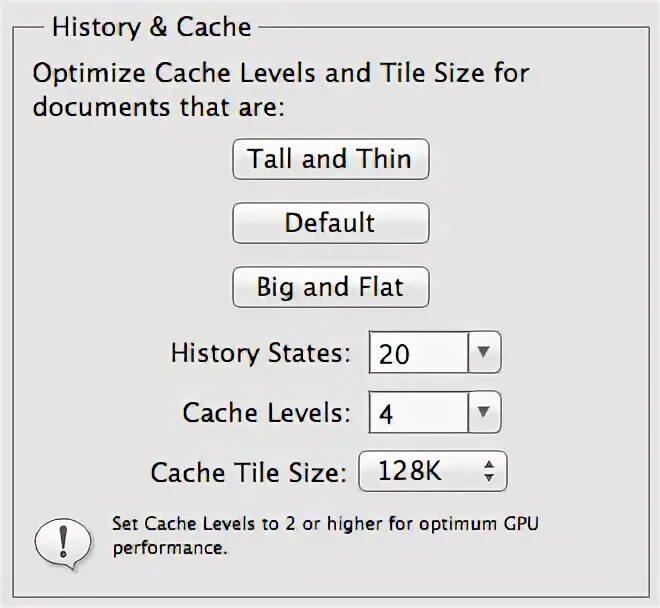This screenshot has height=608, width=660.
Task: Click the GPU performance warning message text
Action: coord(325,536)
